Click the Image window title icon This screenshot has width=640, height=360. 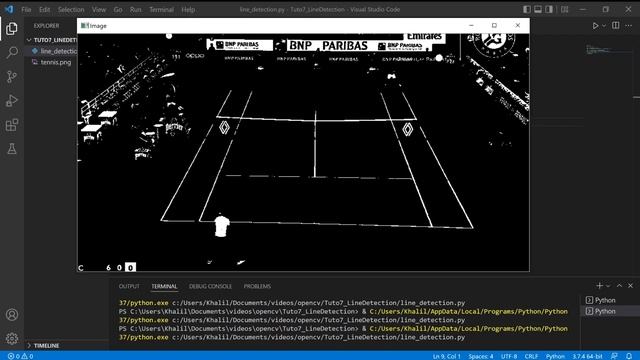(x=84, y=25)
